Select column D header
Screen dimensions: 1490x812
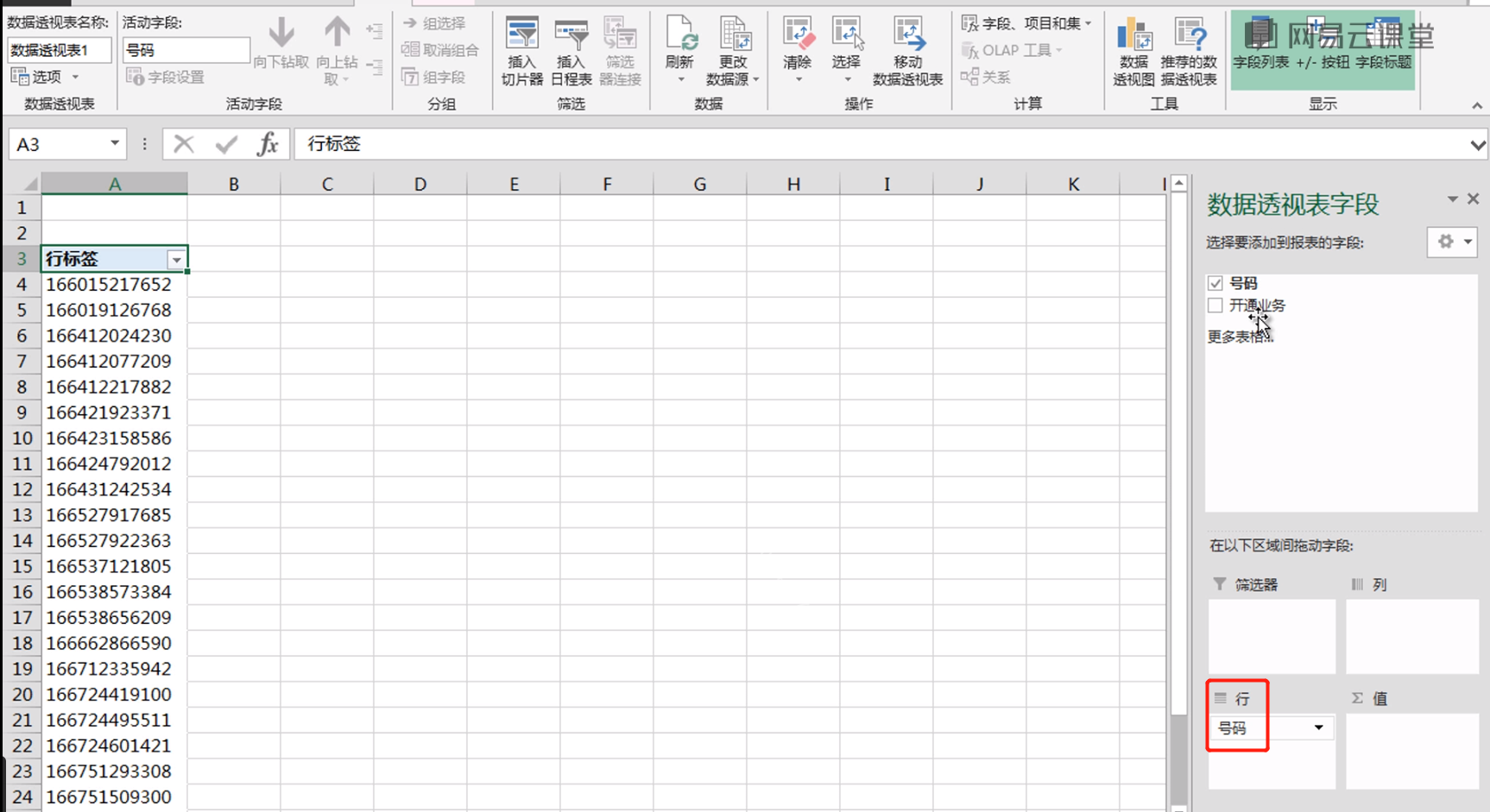click(x=420, y=184)
